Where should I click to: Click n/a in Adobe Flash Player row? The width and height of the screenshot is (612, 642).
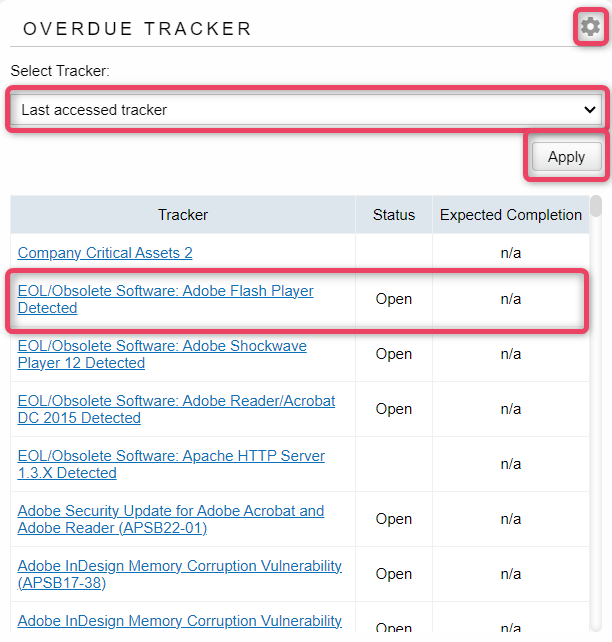pos(510,299)
